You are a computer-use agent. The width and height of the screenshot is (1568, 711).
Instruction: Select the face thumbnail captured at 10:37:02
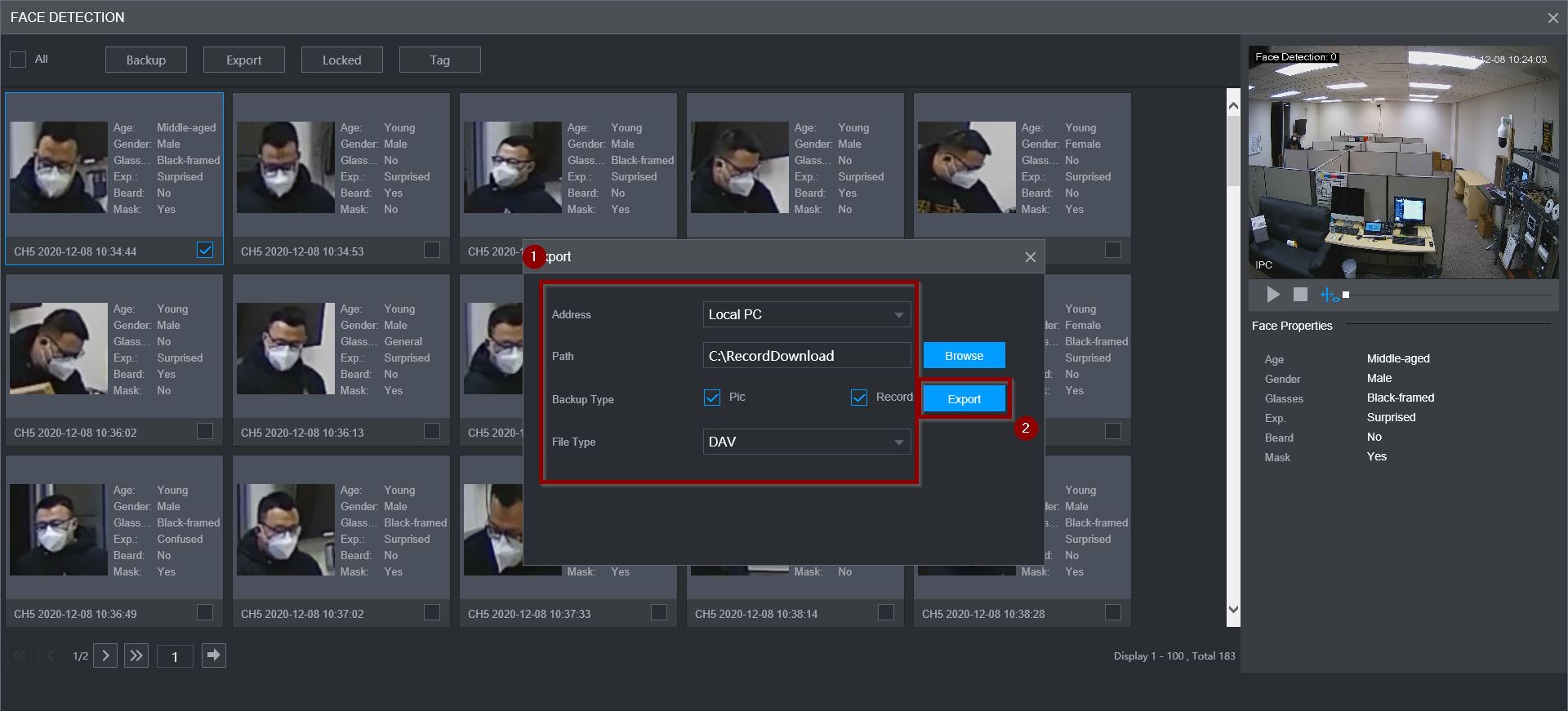point(286,530)
